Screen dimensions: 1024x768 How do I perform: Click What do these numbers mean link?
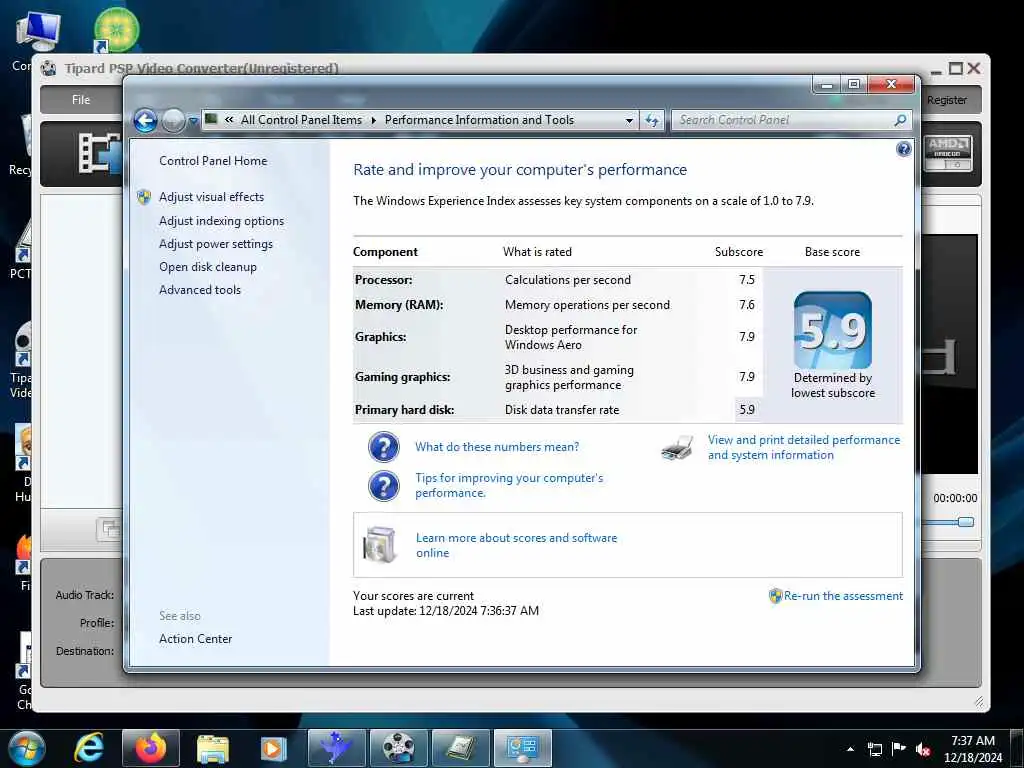point(497,447)
